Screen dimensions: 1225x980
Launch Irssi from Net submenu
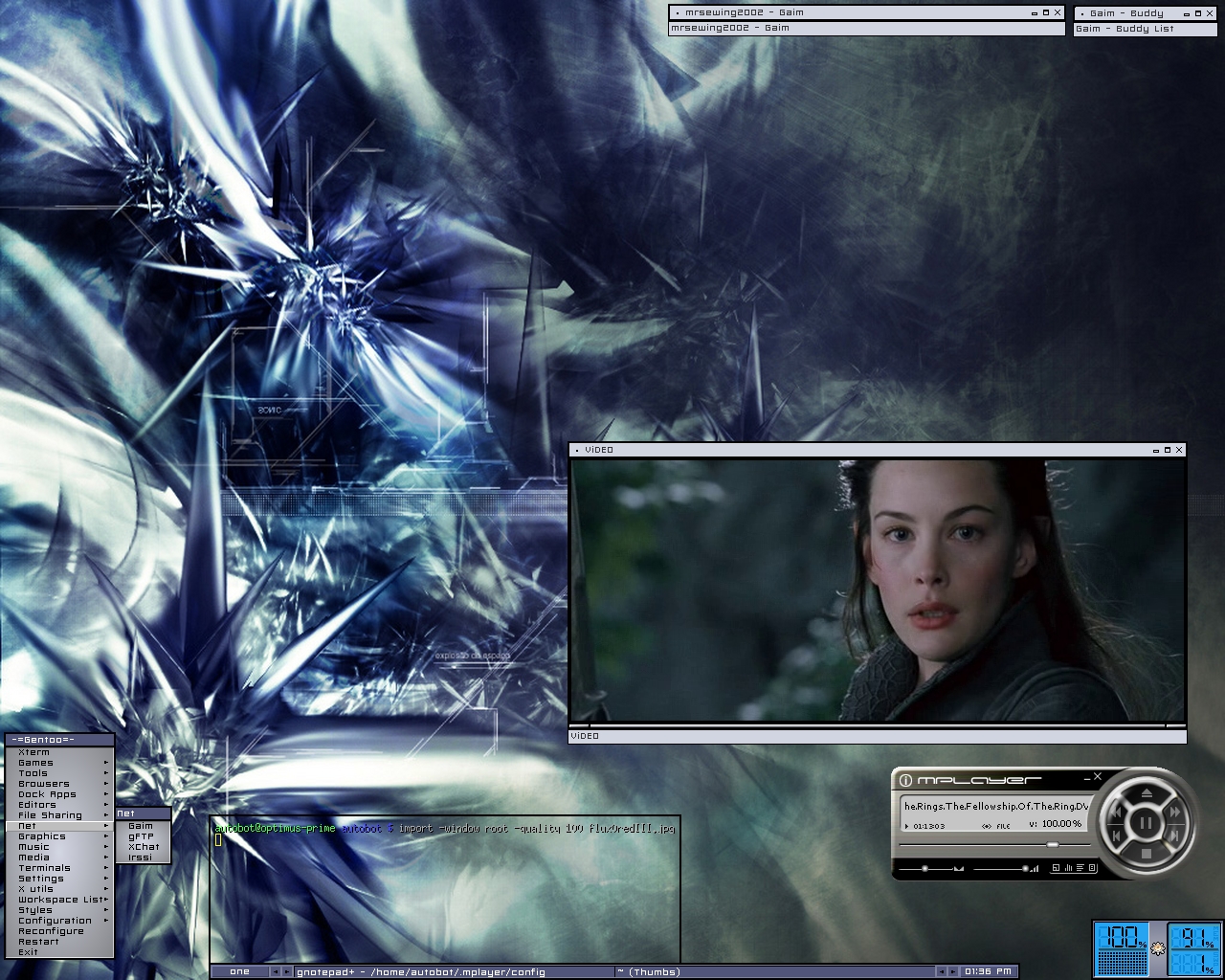[143, 857]
